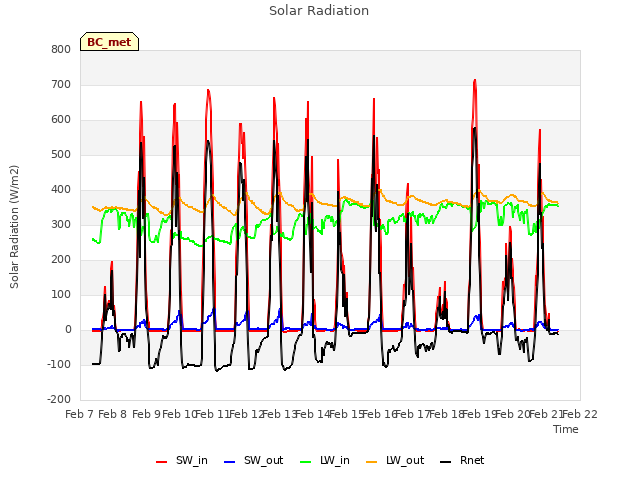
Task: Click the Feb 11 SW_in peak near 690
Action: [x=208, y=90]
